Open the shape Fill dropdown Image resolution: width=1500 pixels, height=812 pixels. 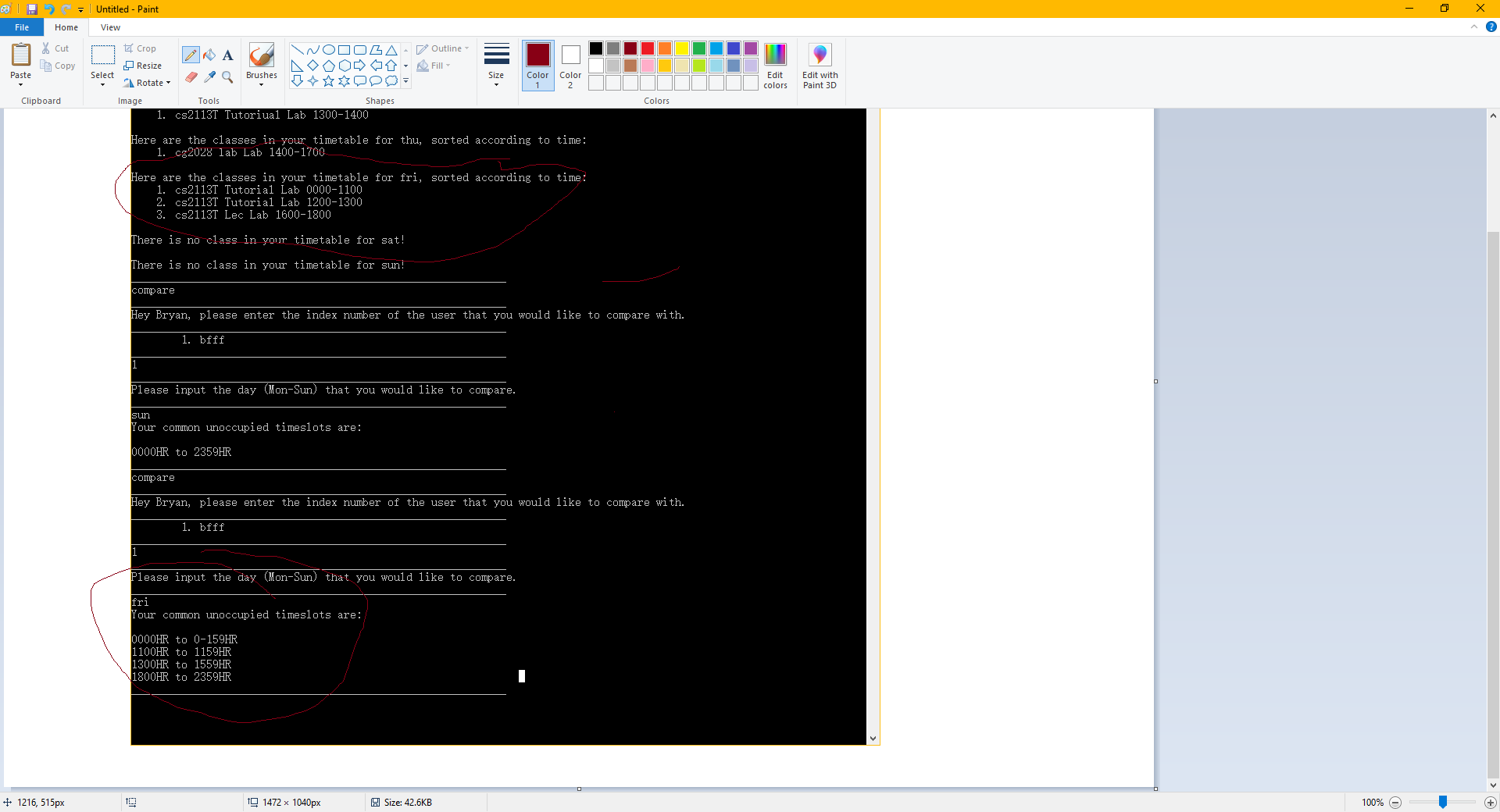point(434,66)
